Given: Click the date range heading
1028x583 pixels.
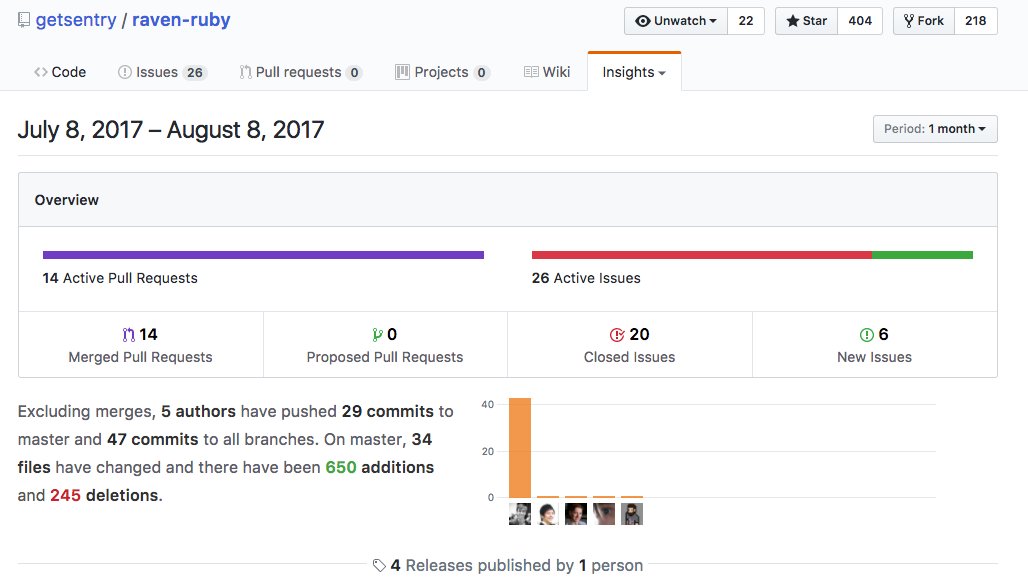Looking at the screenshot, I should [170, 130].
